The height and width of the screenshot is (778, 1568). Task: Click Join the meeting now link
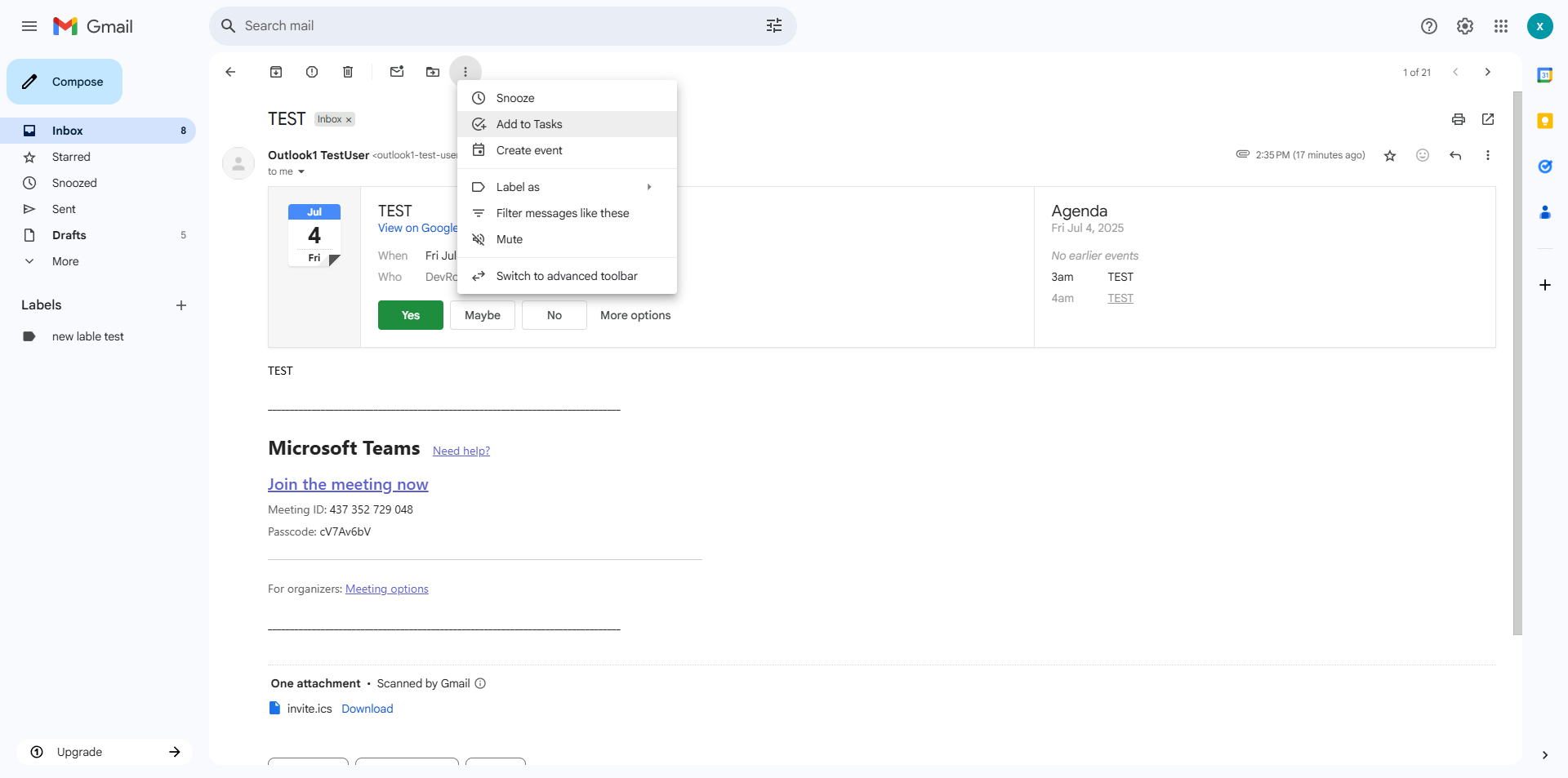click(348, 484)
